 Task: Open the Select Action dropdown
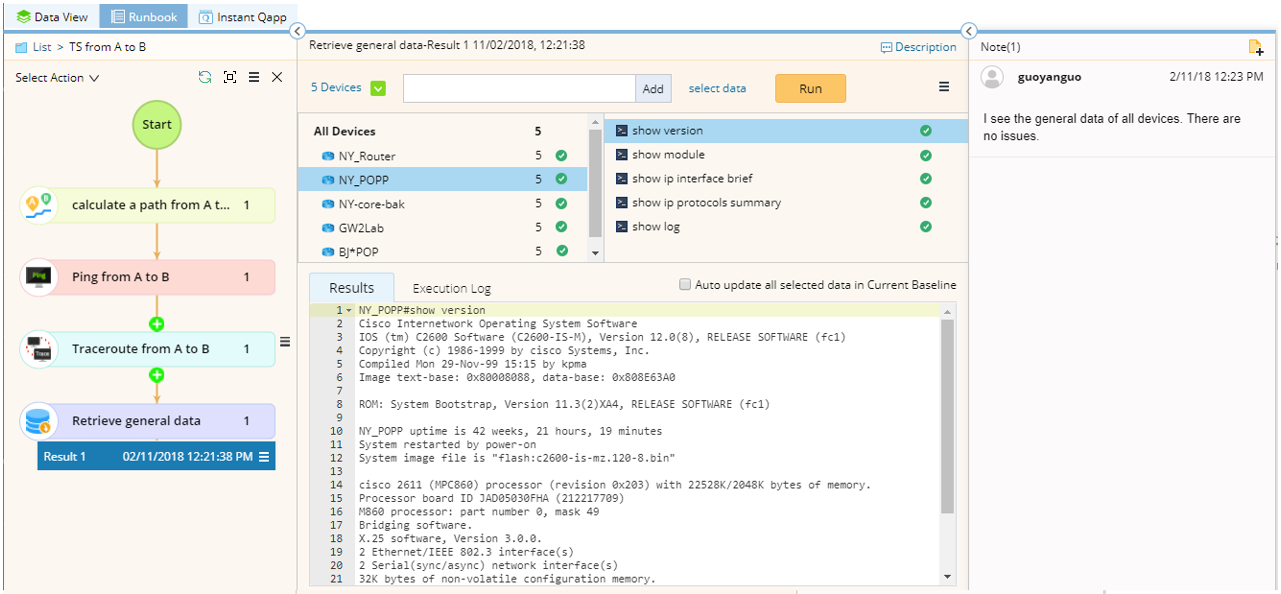[57, 77]
